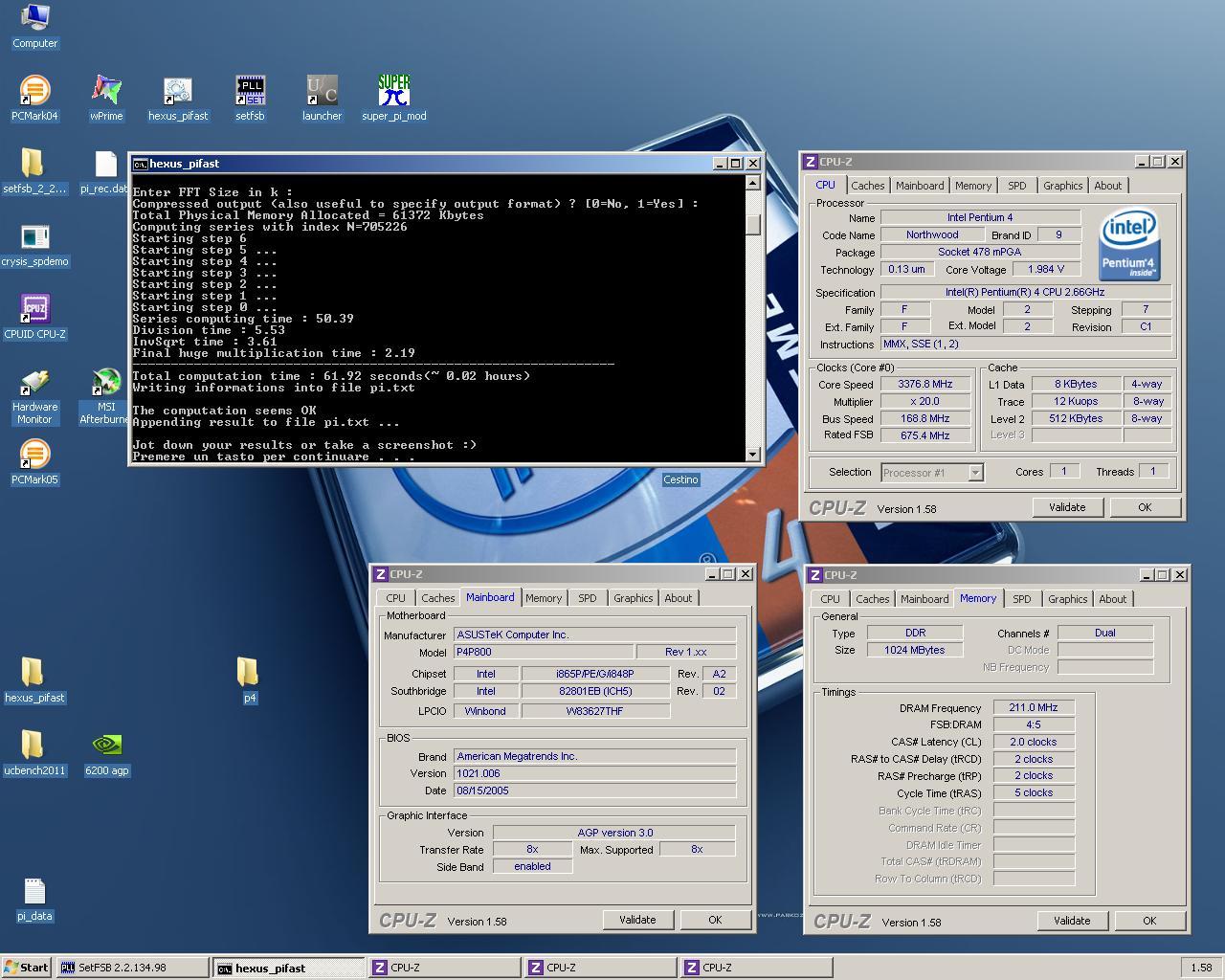Viewport: 1225px width, 980px height.
Task: Click the console scrollbar up arrow
Action: pos(753,183)
